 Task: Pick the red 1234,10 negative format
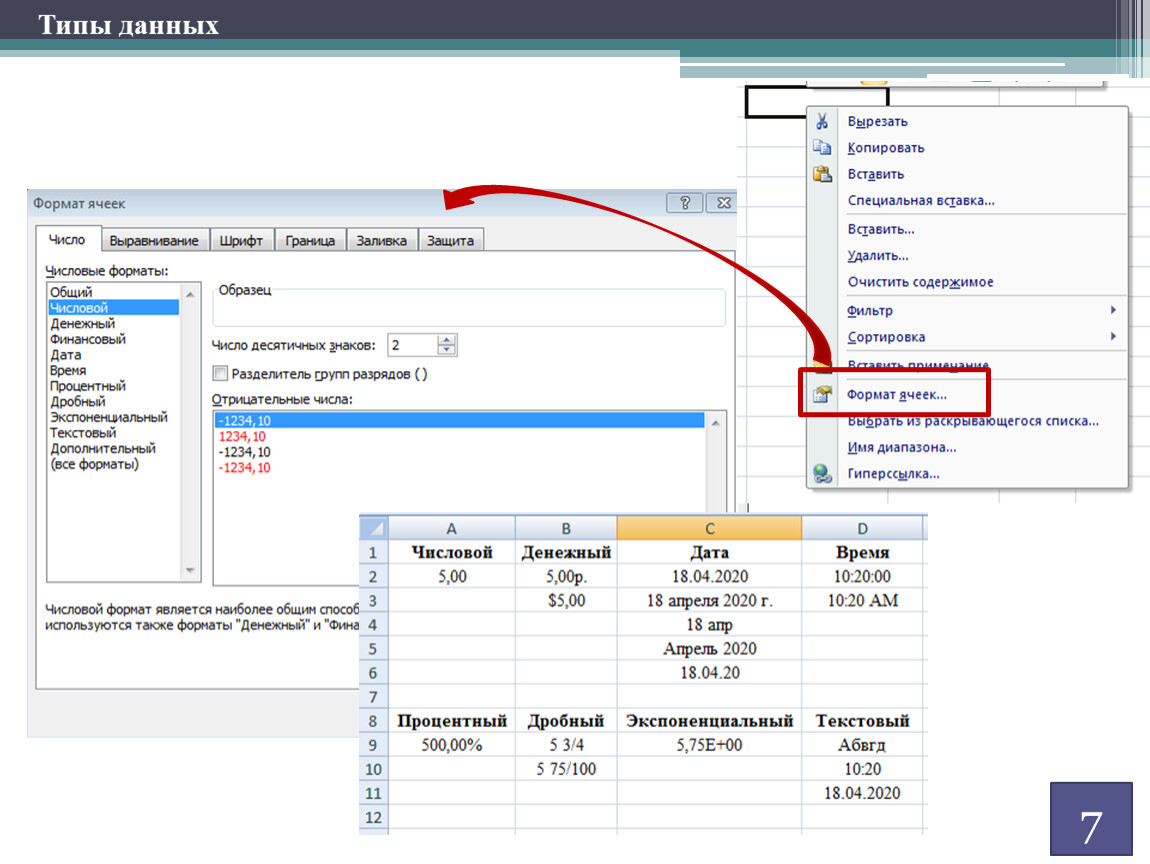[244, 437]
